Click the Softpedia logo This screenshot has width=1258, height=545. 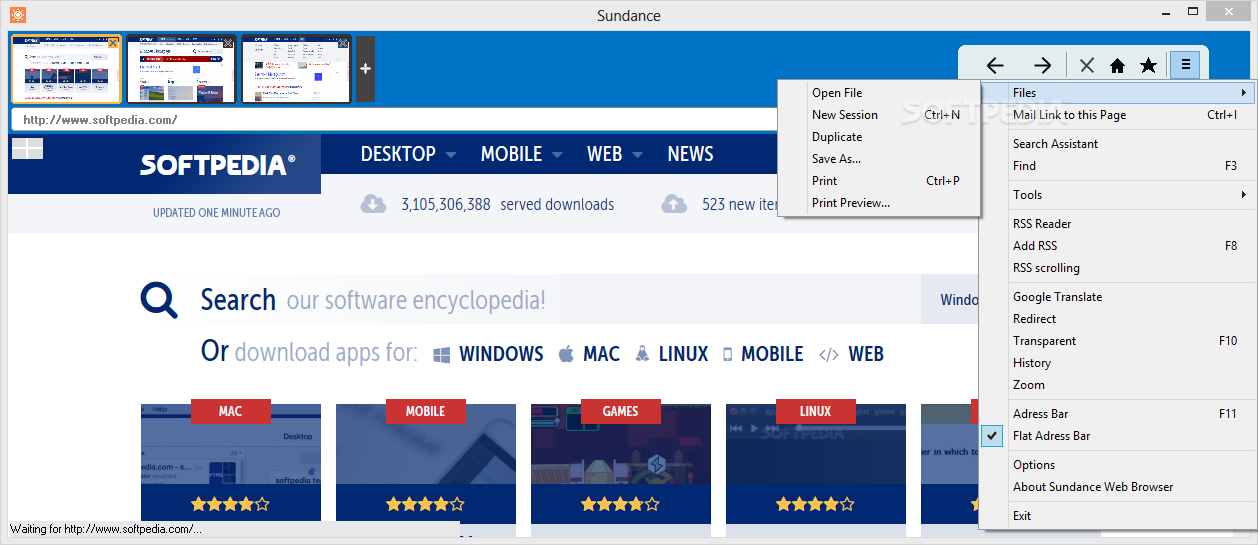pyautogui.click(x=218, y=164)
